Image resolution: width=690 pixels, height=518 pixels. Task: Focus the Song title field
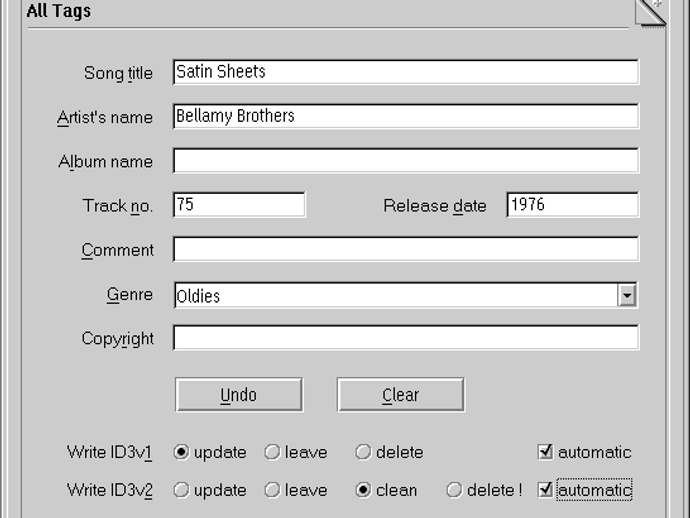pyautogui.click(x=406, y=72)
